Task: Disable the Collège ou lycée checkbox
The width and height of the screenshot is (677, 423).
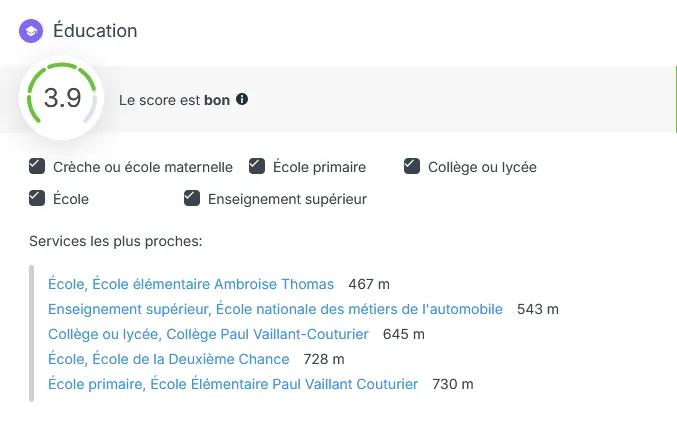Action: coord(411,166)
